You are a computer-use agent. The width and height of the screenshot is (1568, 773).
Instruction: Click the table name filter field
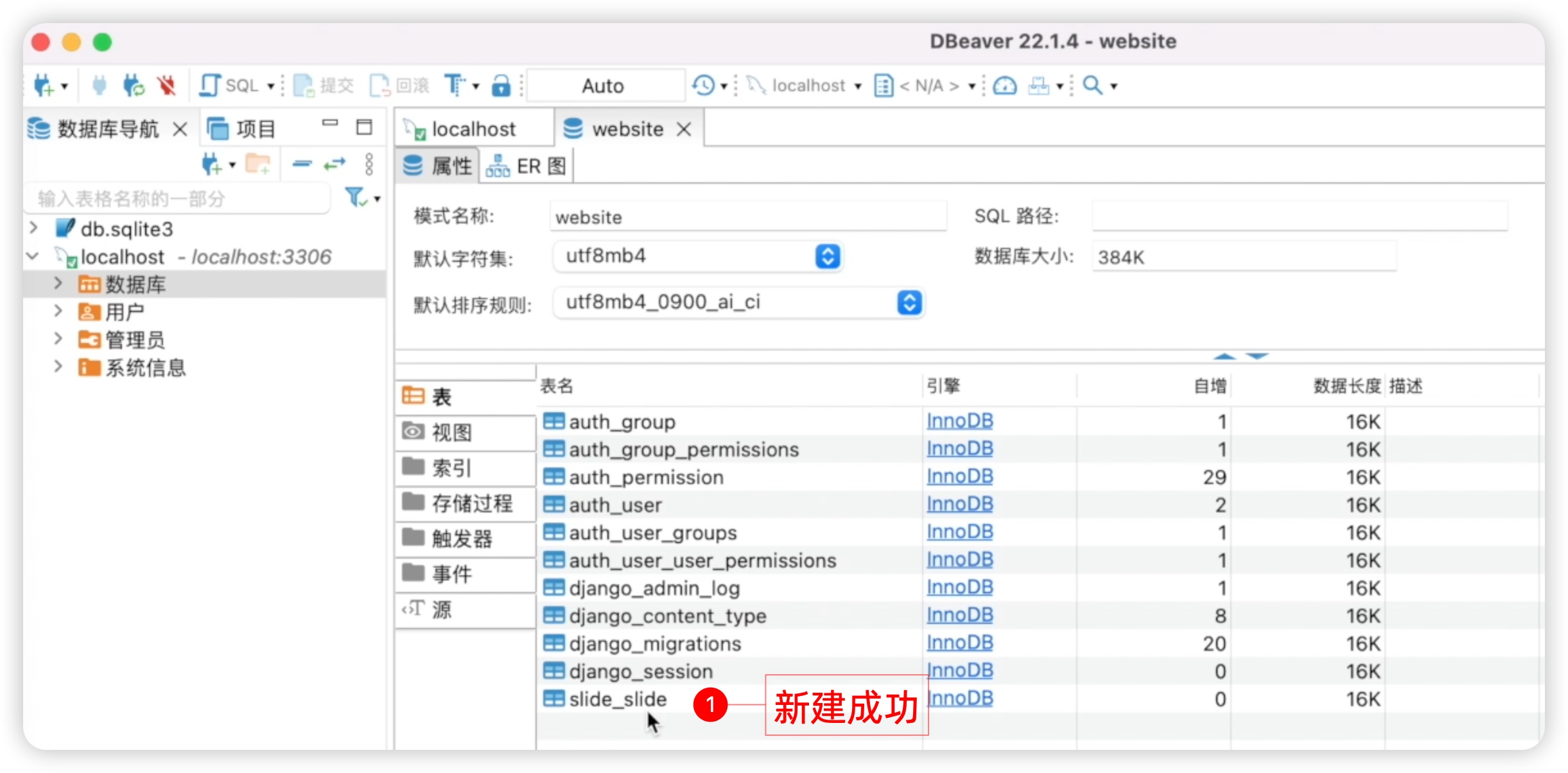point(178,198)
